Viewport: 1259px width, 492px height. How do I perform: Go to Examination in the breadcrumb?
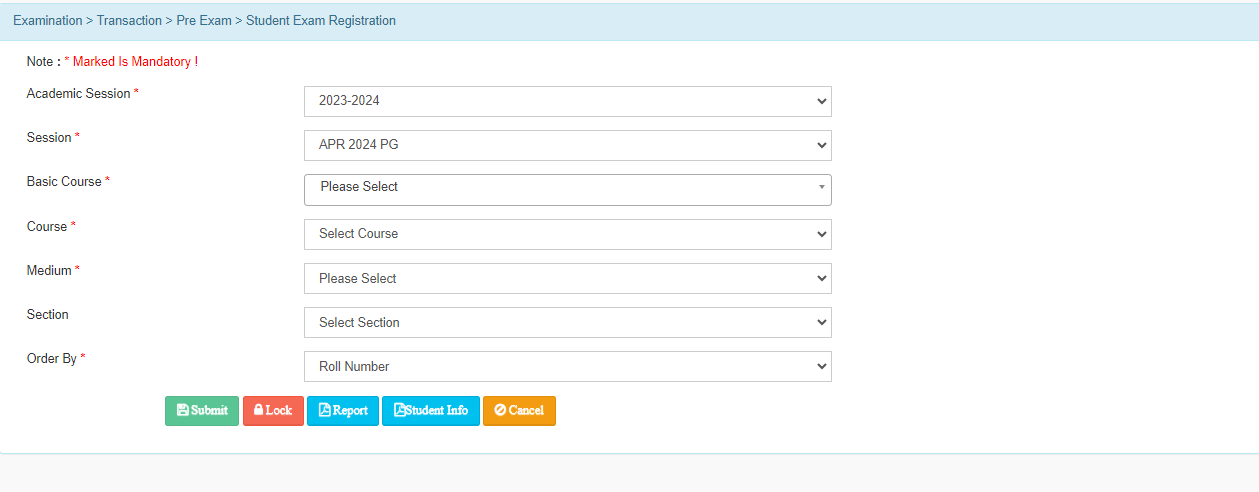47,21
